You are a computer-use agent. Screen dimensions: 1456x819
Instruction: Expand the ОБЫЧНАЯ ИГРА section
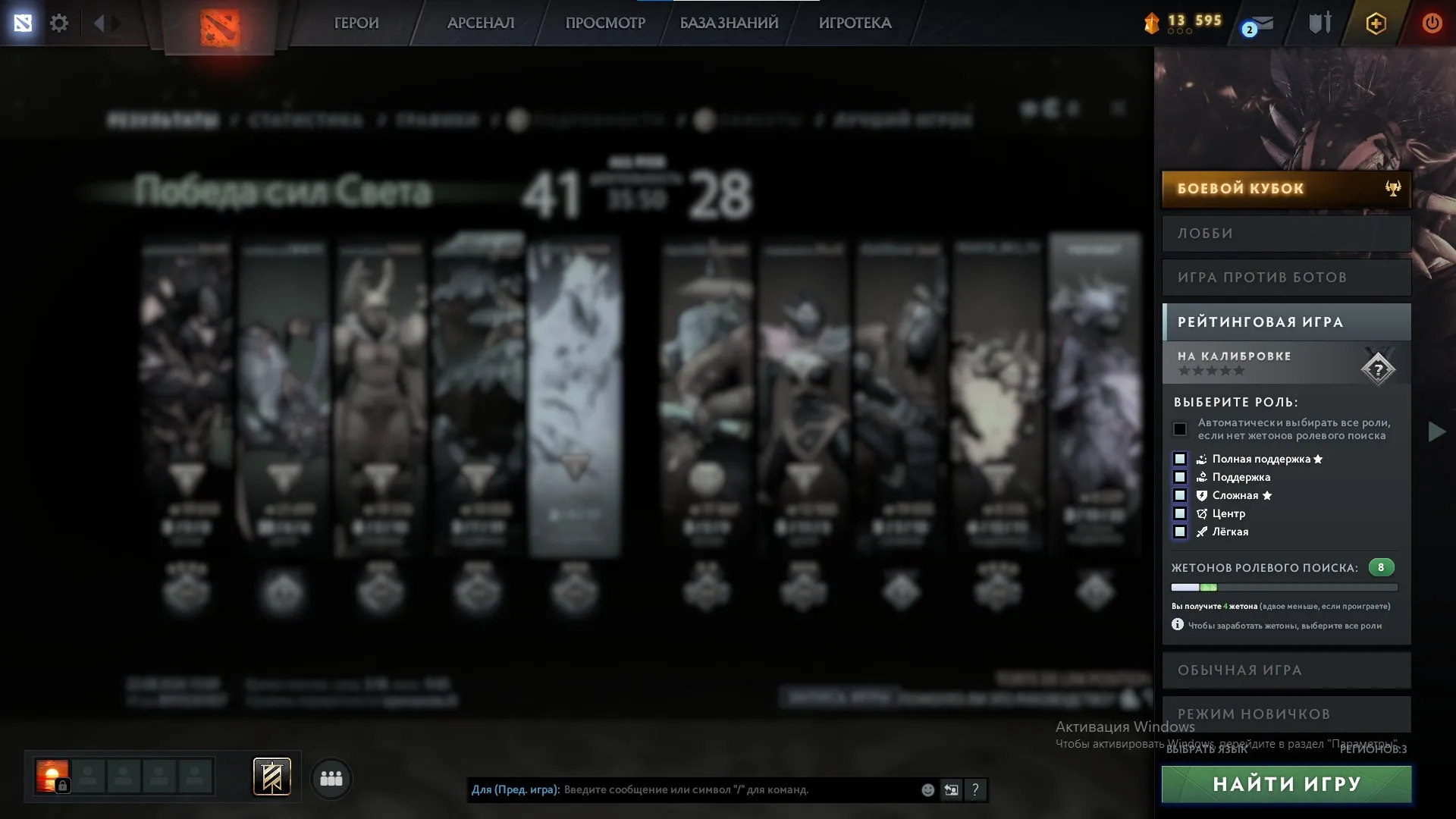[1286, 670]
